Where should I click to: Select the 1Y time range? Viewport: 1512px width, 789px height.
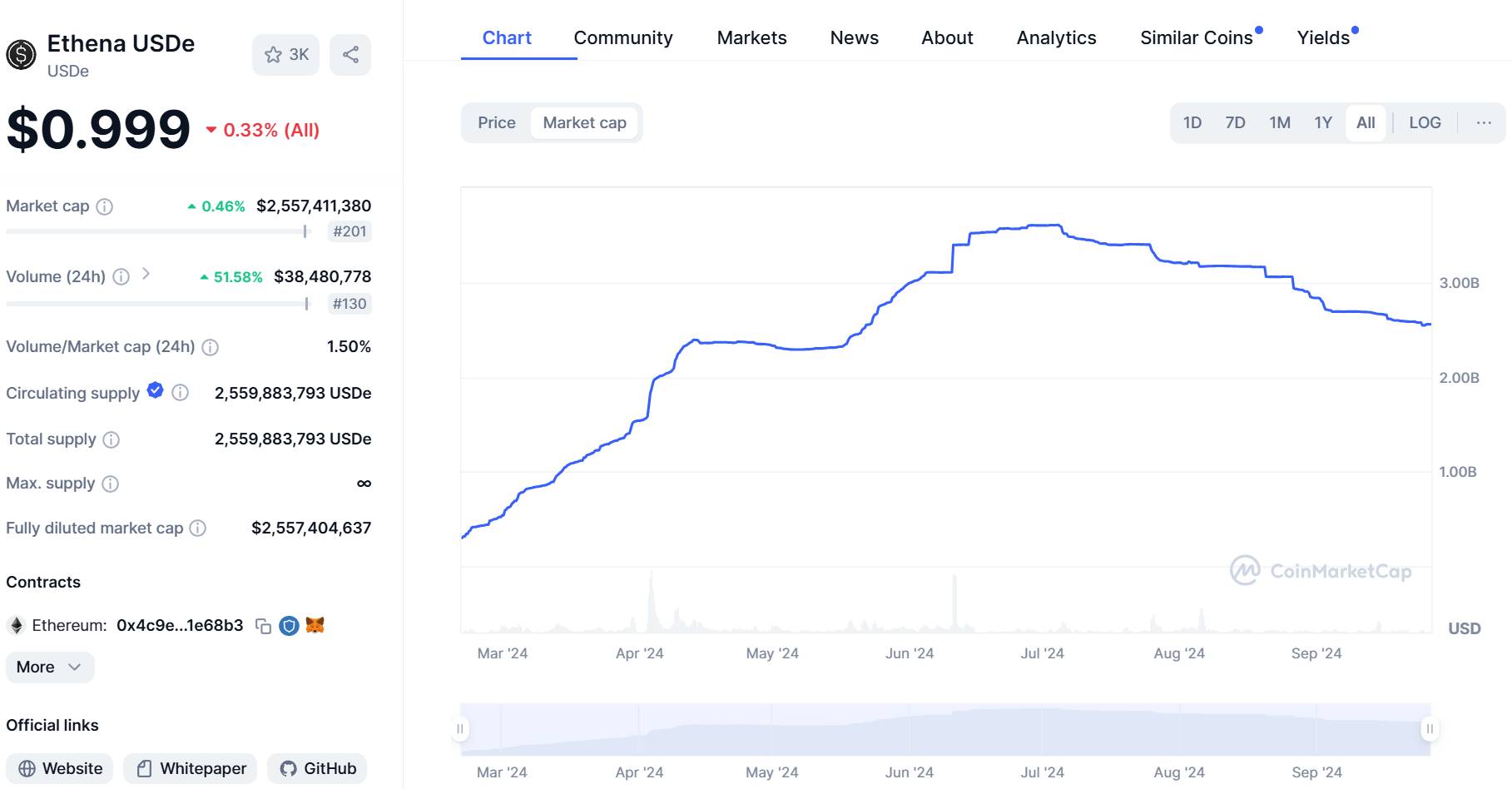(1323, 122)
